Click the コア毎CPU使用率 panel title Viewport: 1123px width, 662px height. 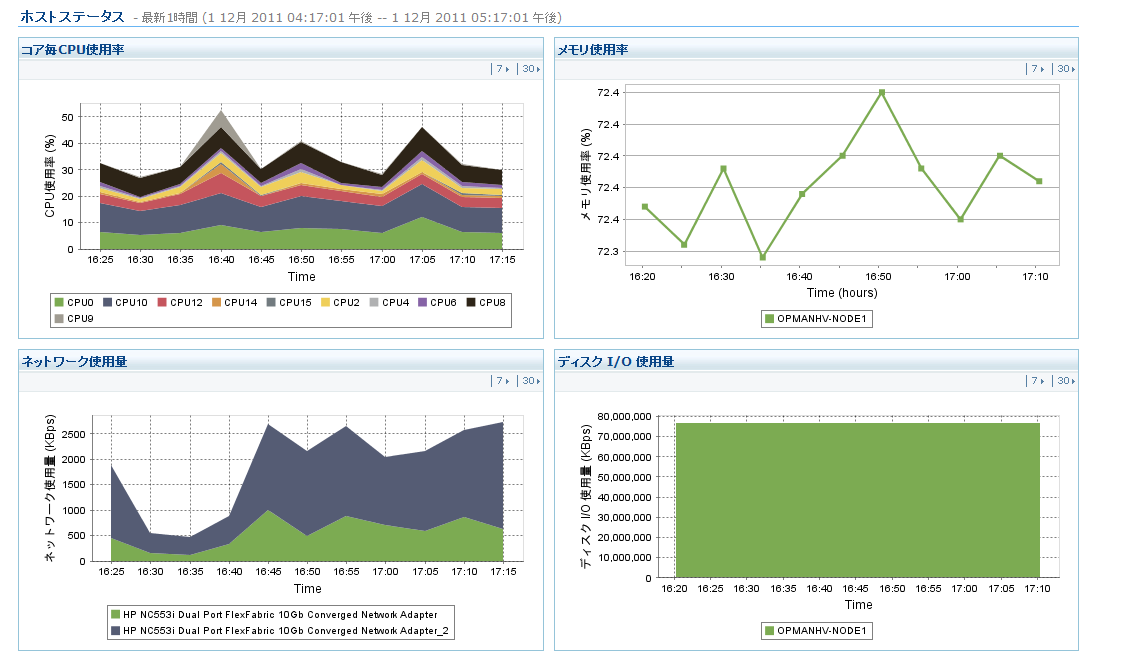pos(72,49)
